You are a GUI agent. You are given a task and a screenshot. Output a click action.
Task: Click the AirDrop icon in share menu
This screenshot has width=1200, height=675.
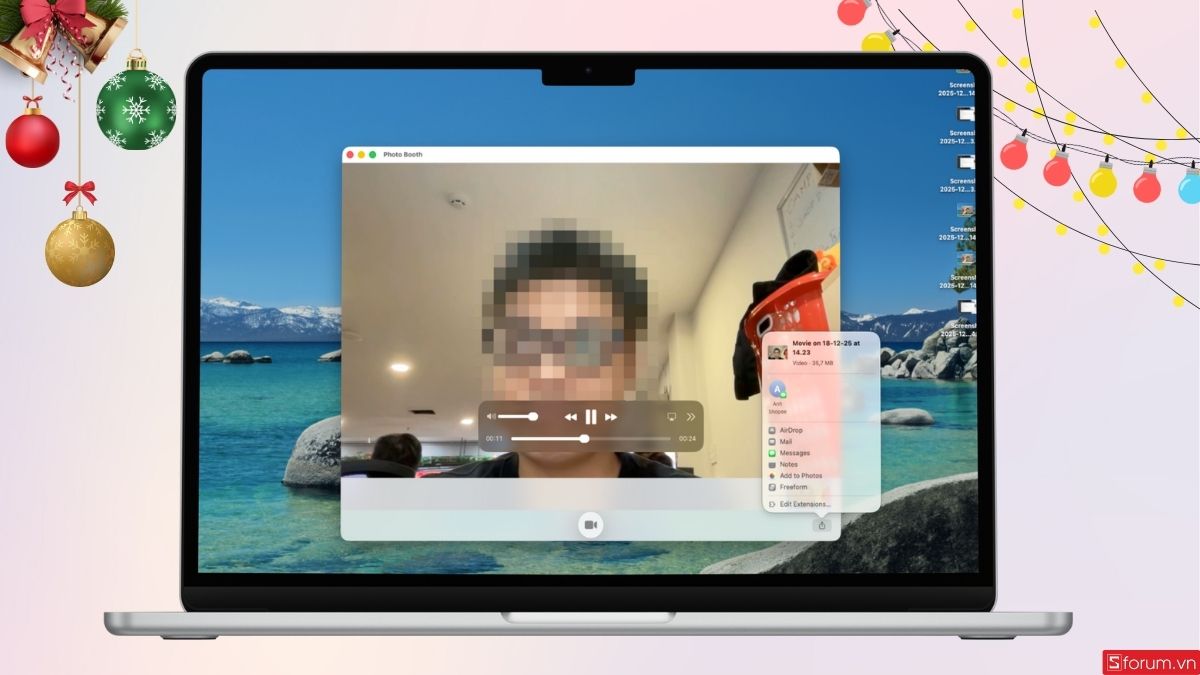789,429
